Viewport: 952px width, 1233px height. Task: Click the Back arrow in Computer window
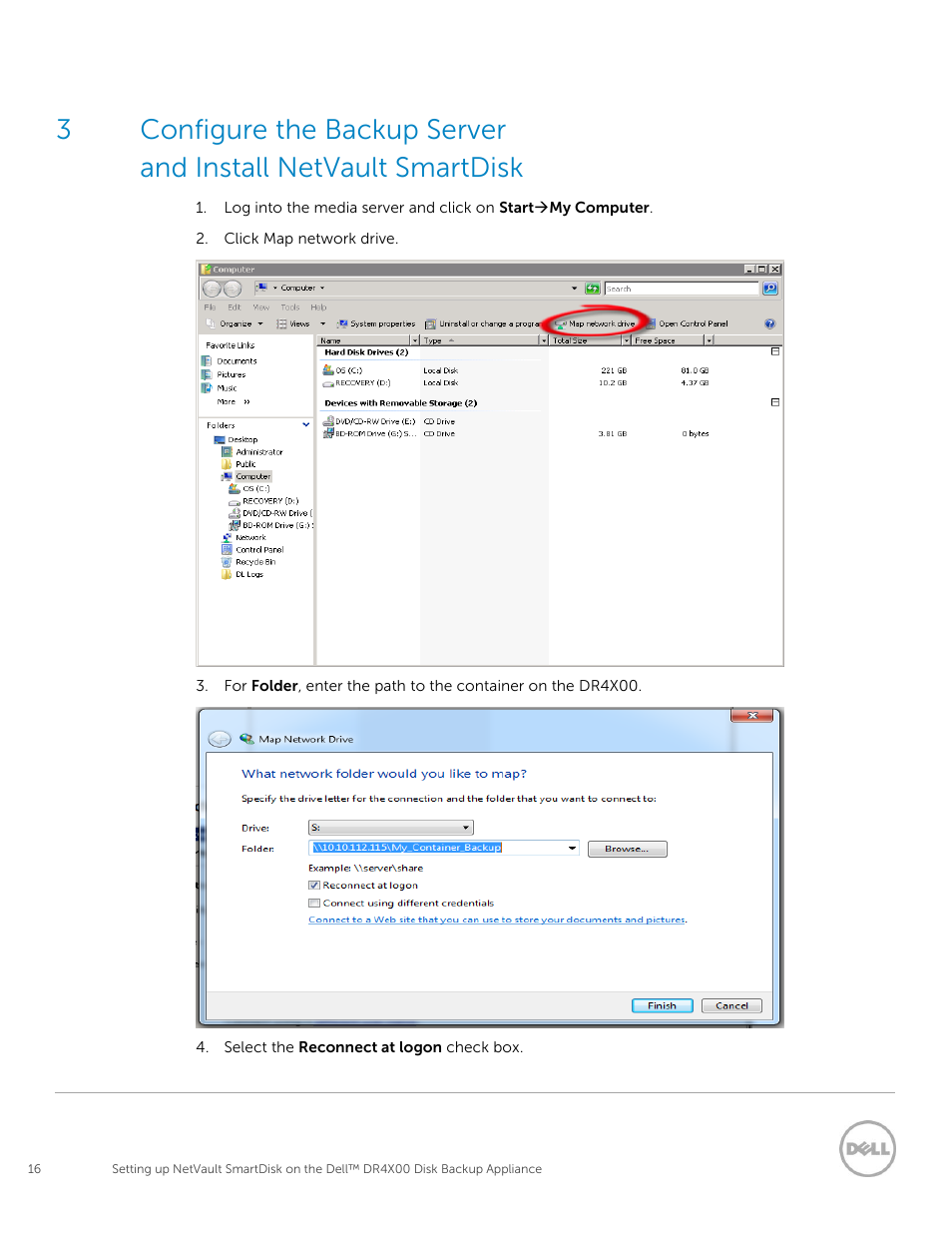(212, 289)
